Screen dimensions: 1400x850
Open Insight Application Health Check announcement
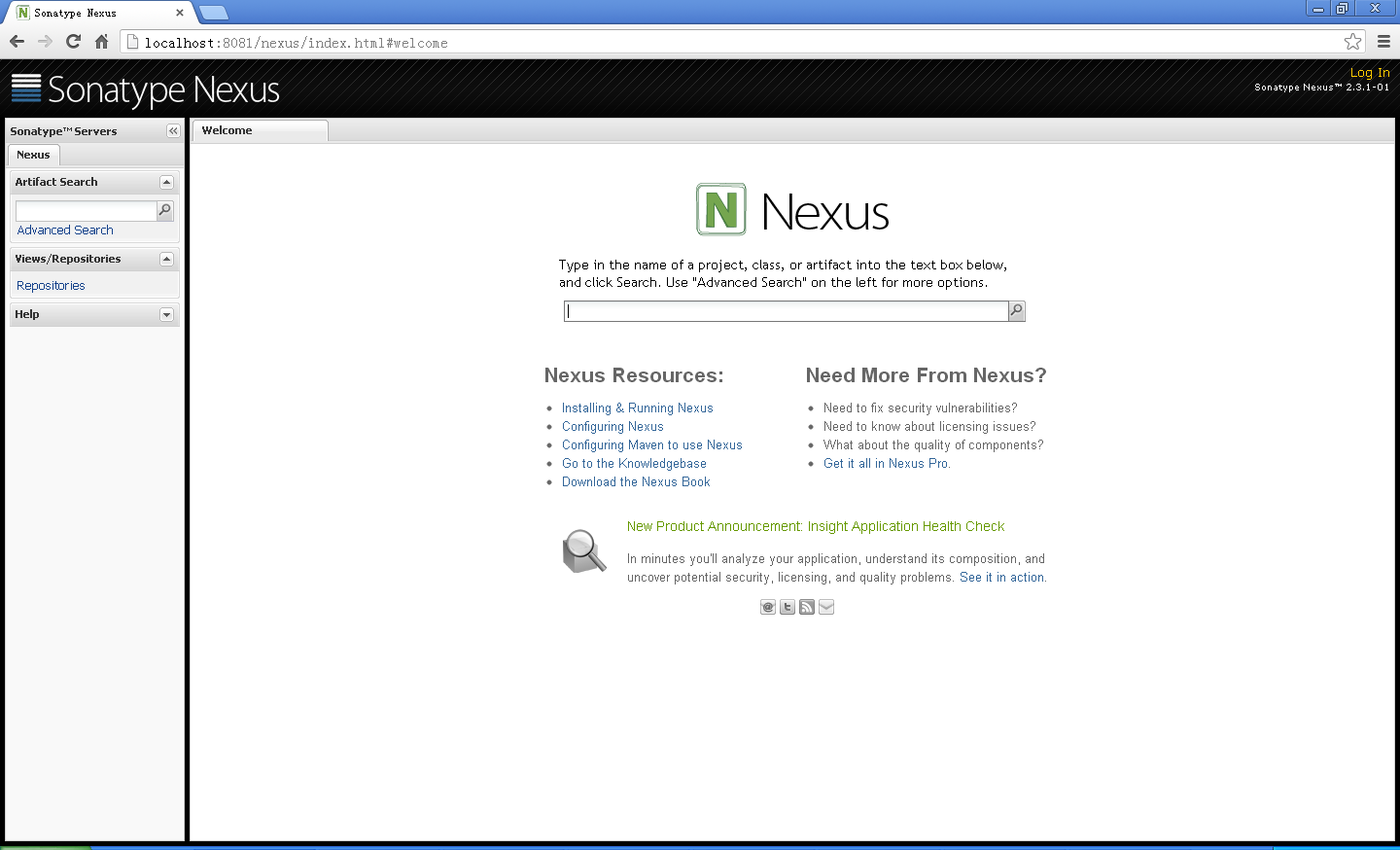coord(816,526)
